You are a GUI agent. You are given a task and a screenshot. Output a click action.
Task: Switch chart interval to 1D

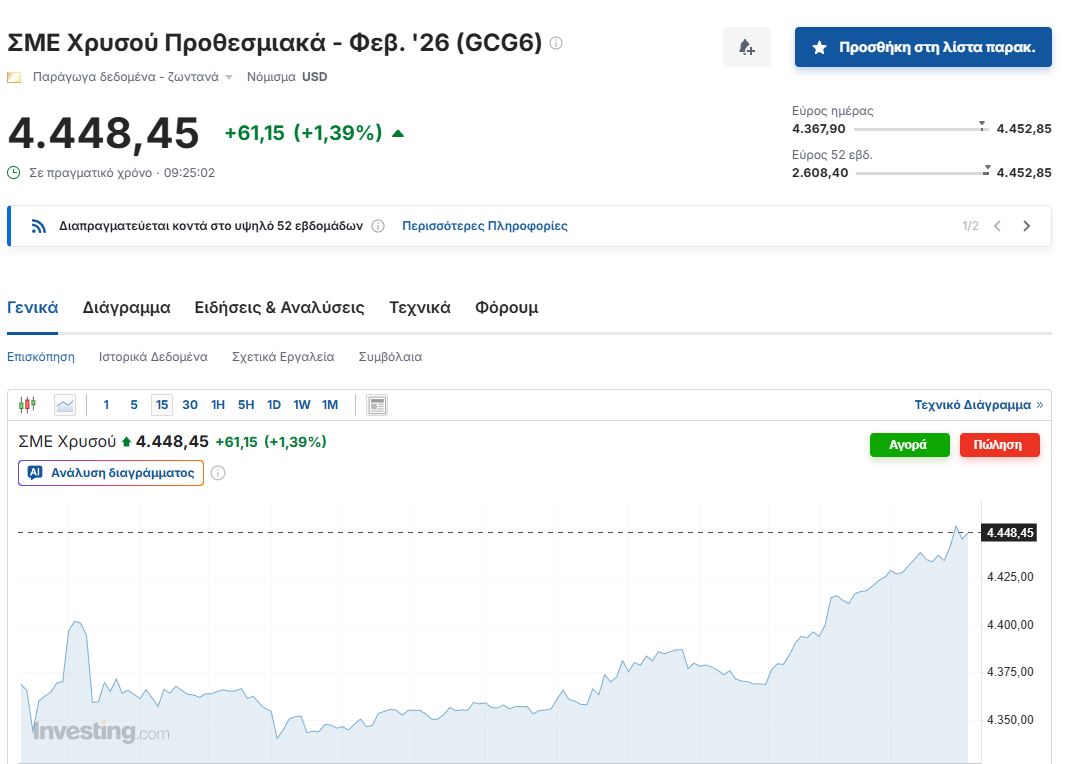click(x=273, y=405)
